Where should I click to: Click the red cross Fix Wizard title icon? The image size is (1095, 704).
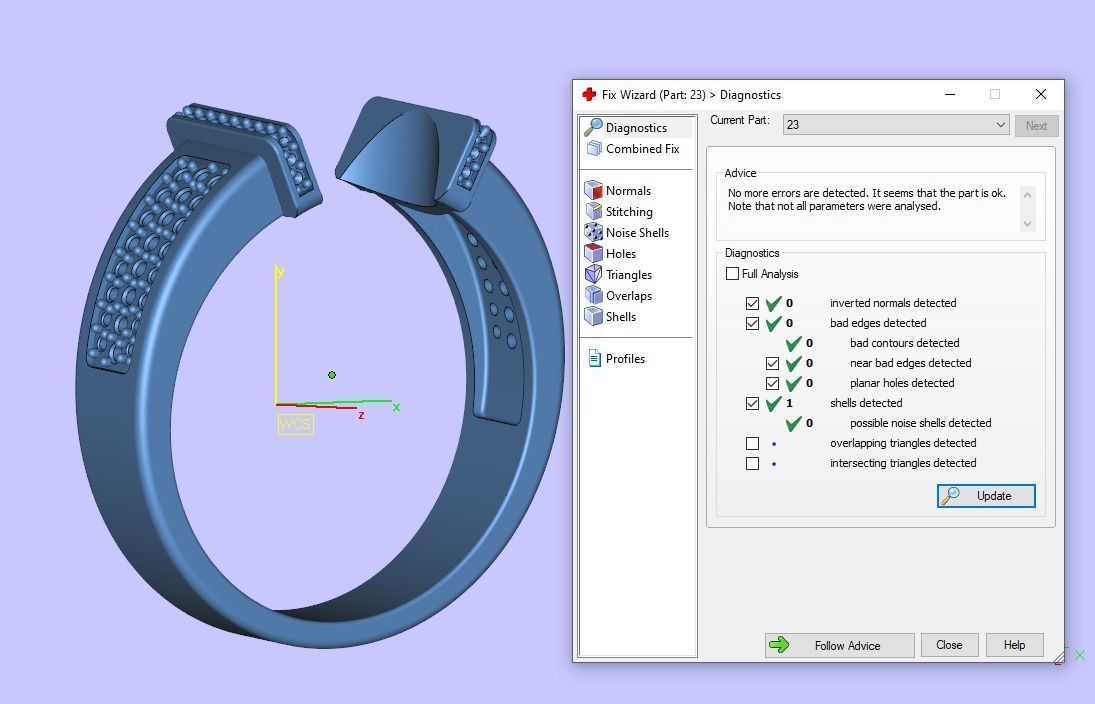[x=589, y=94]
